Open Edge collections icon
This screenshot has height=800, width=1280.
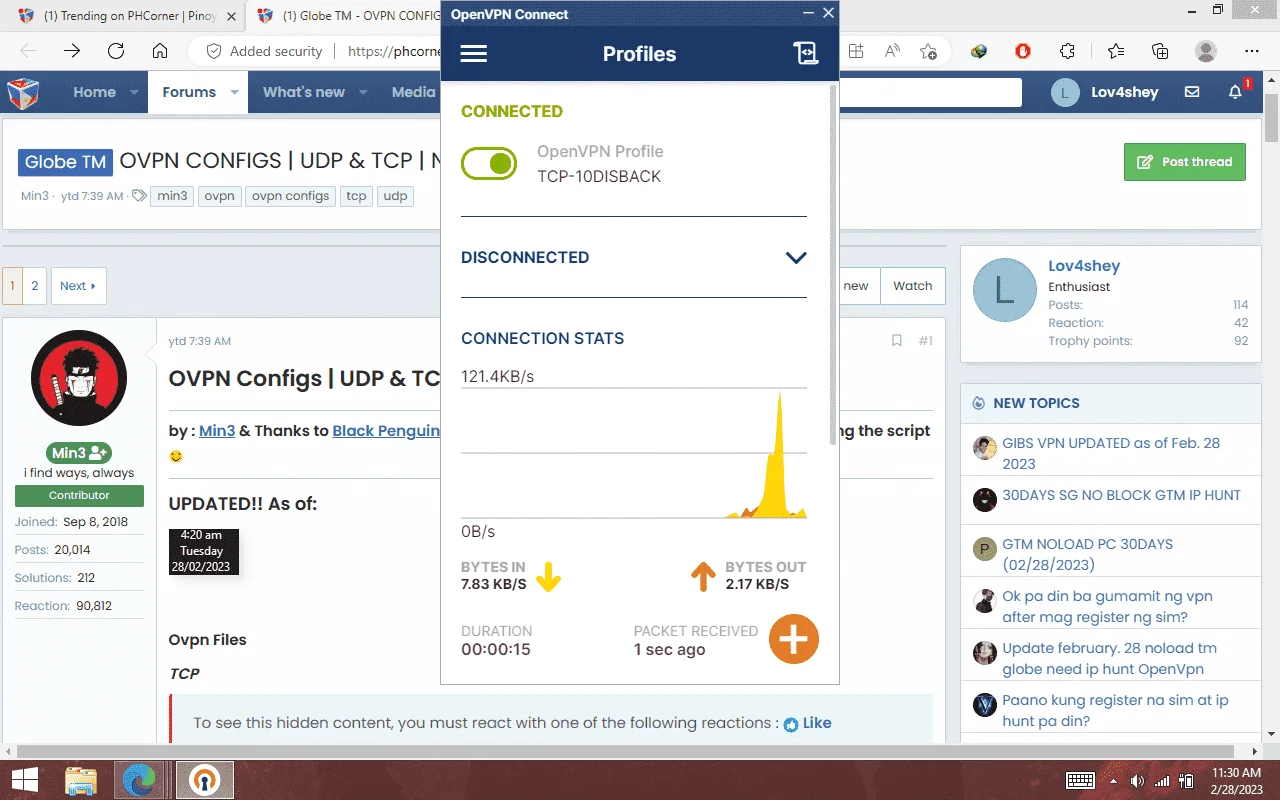pyautogui.click(x=1160, y=51)
